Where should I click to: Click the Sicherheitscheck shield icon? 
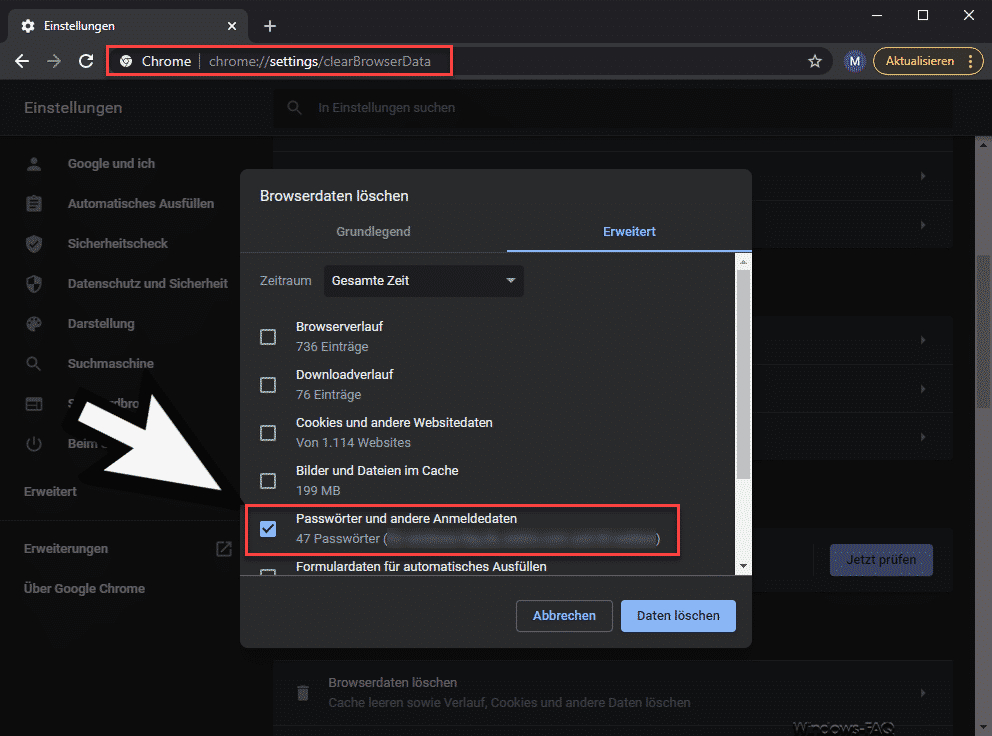tap(34, 244)
